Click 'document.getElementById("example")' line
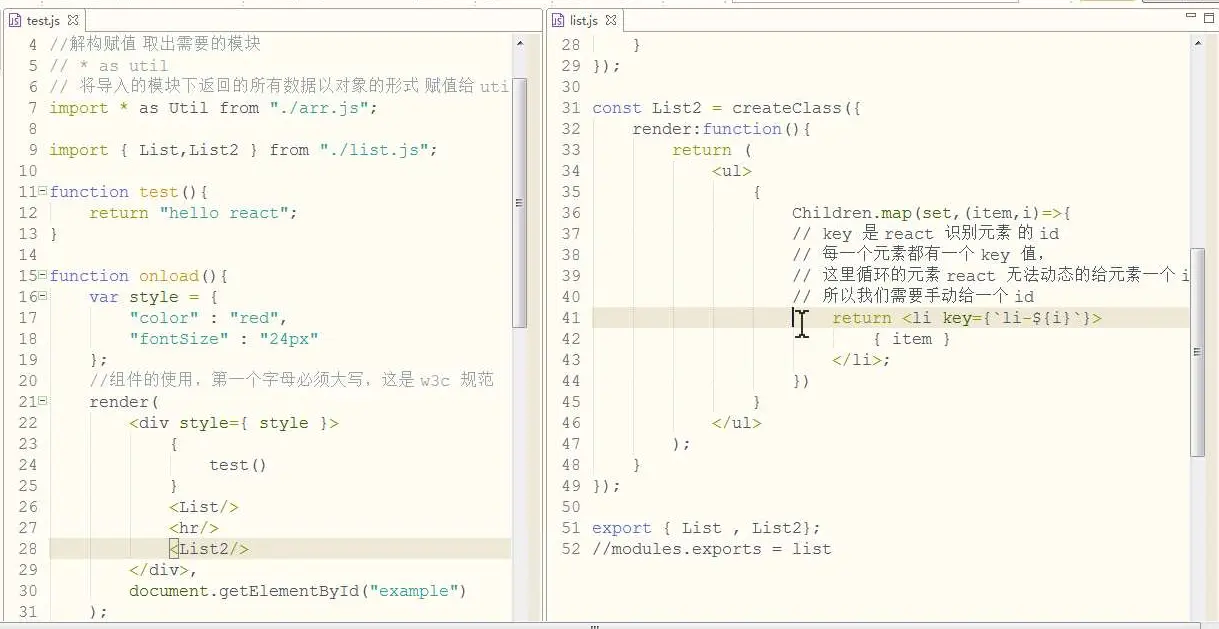This screenshot has height=629, width=1219. coord(298,591)
